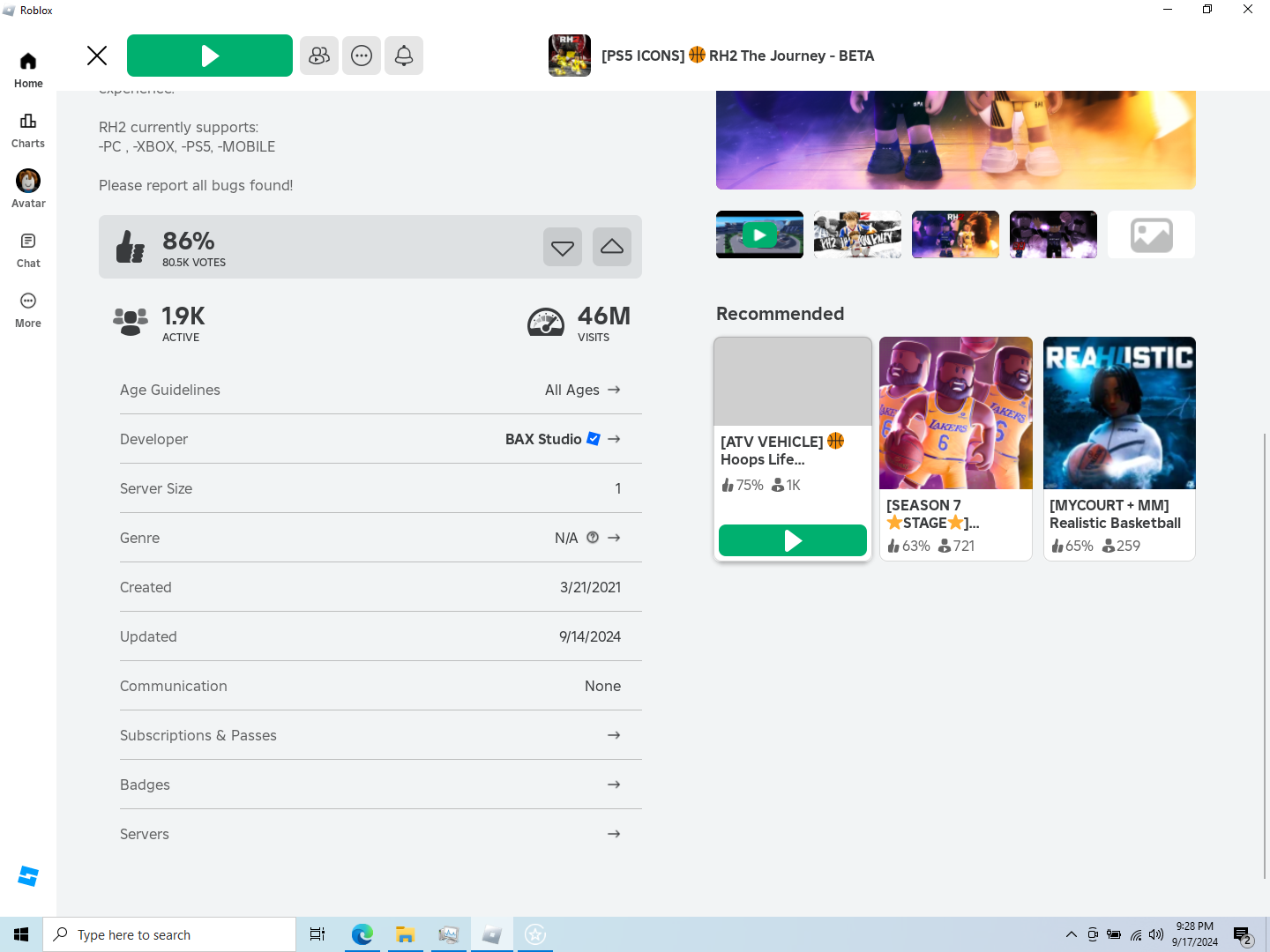Select the video preview thumbnail
Screen dimensions: 1270x952
[x=759, y=234]
